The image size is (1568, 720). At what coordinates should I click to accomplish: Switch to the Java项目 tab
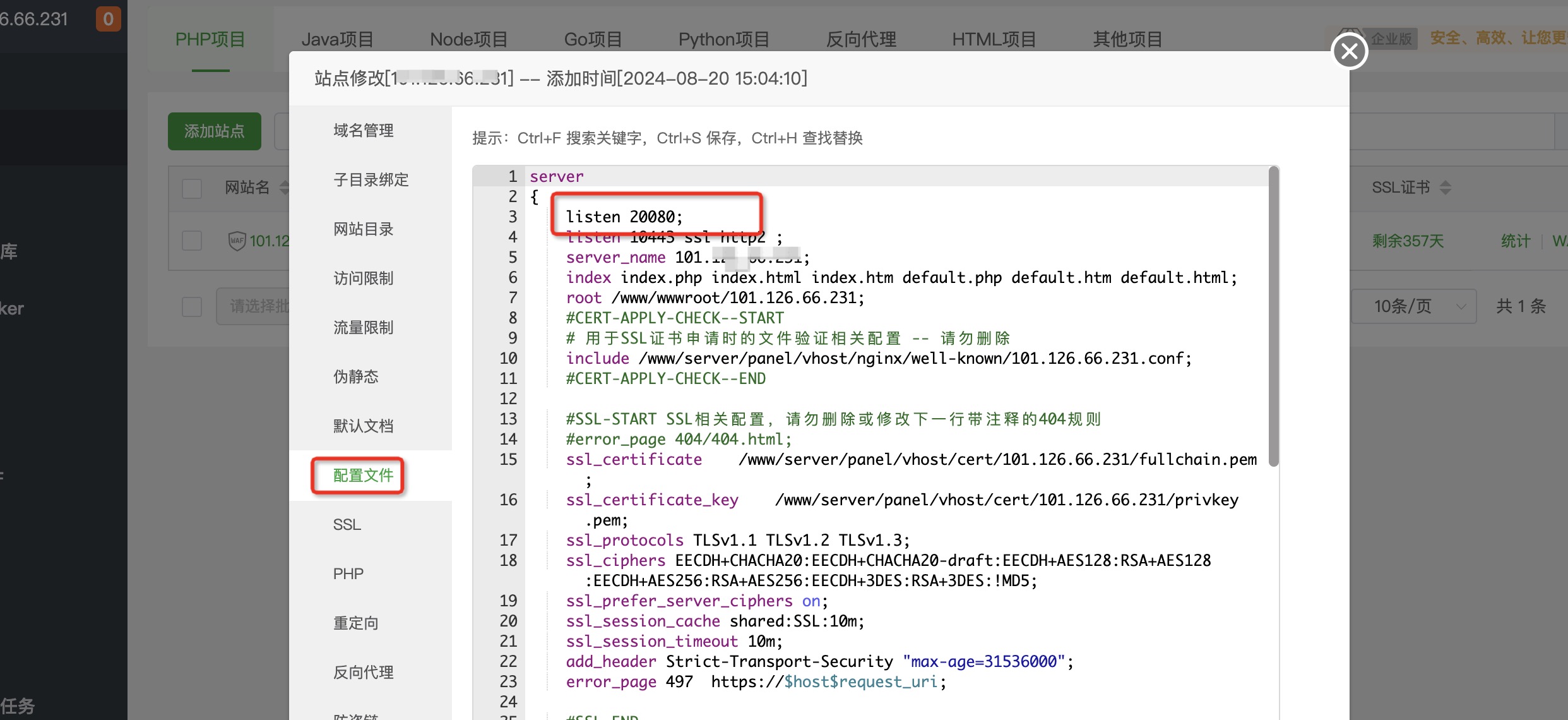337,39
